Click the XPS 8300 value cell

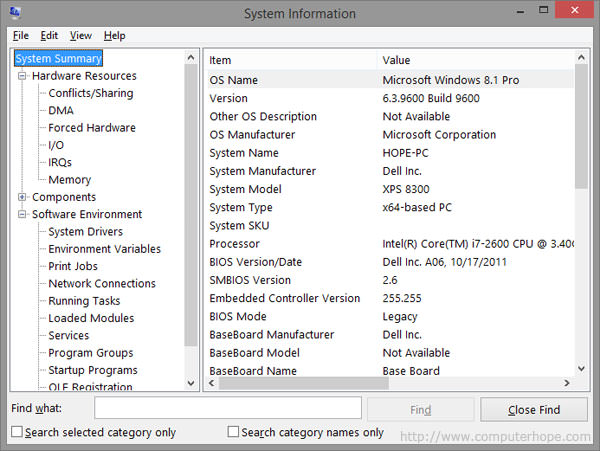click(x=406, y=189)
